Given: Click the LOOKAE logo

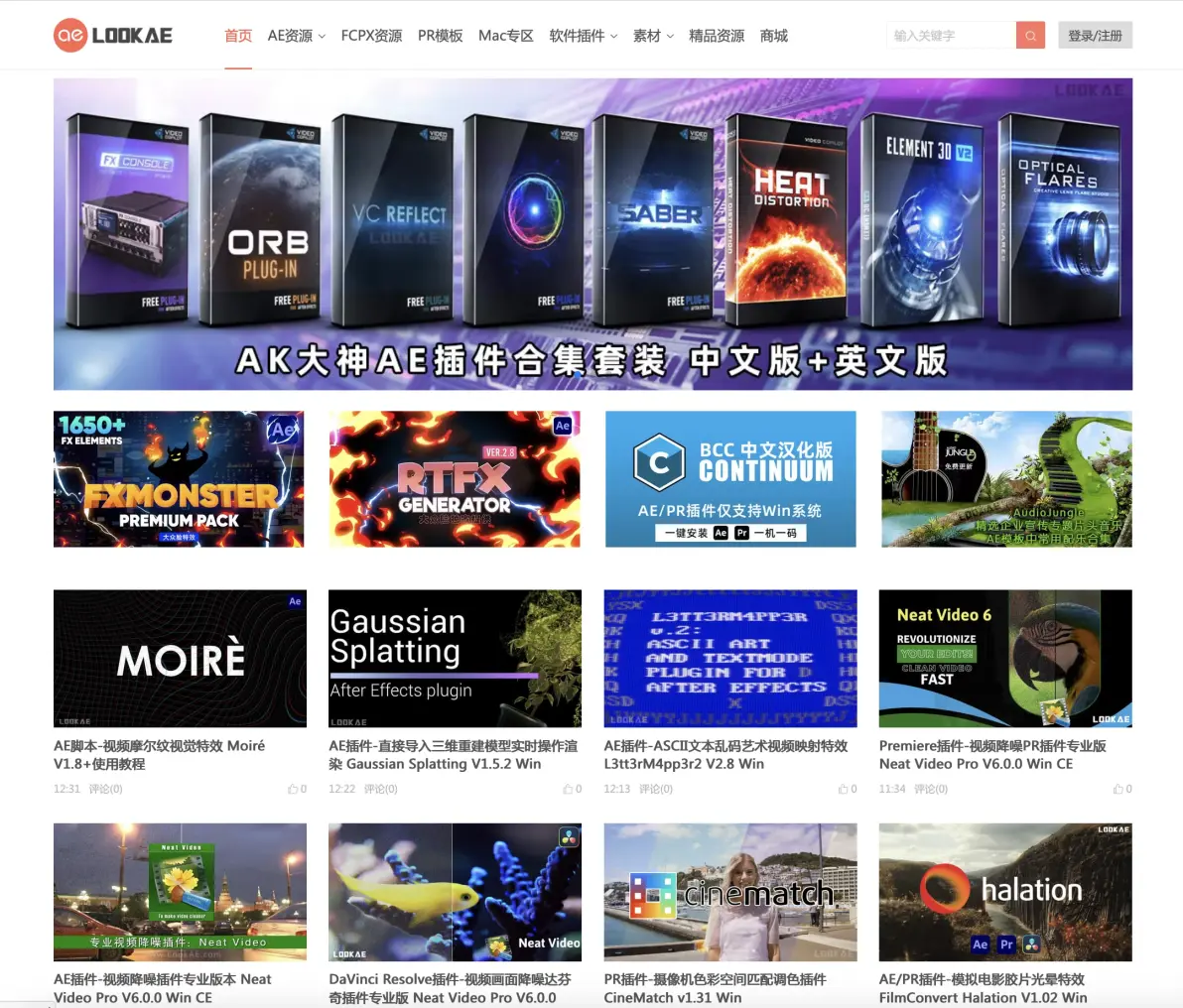Looking at the screenshot, I should point(113,36).
